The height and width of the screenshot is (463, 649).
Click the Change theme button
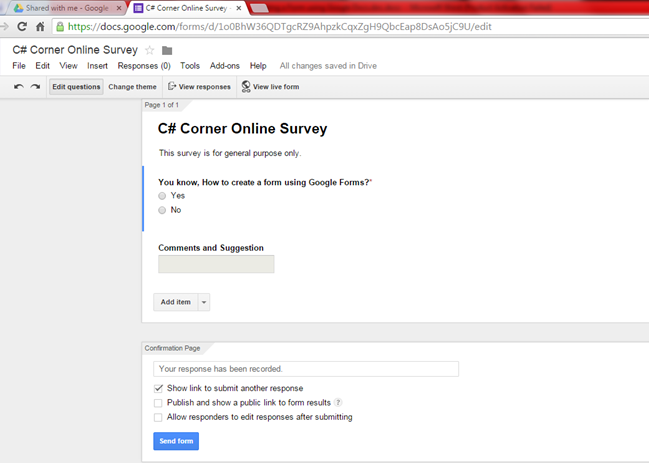click(132, 87)
